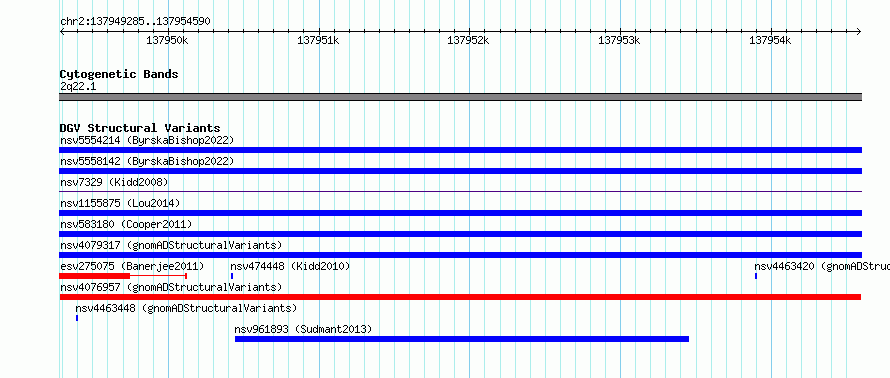Select the red esv275075 feature bar
The width and height of the screenshot is (890, 378).
point(123,276)
